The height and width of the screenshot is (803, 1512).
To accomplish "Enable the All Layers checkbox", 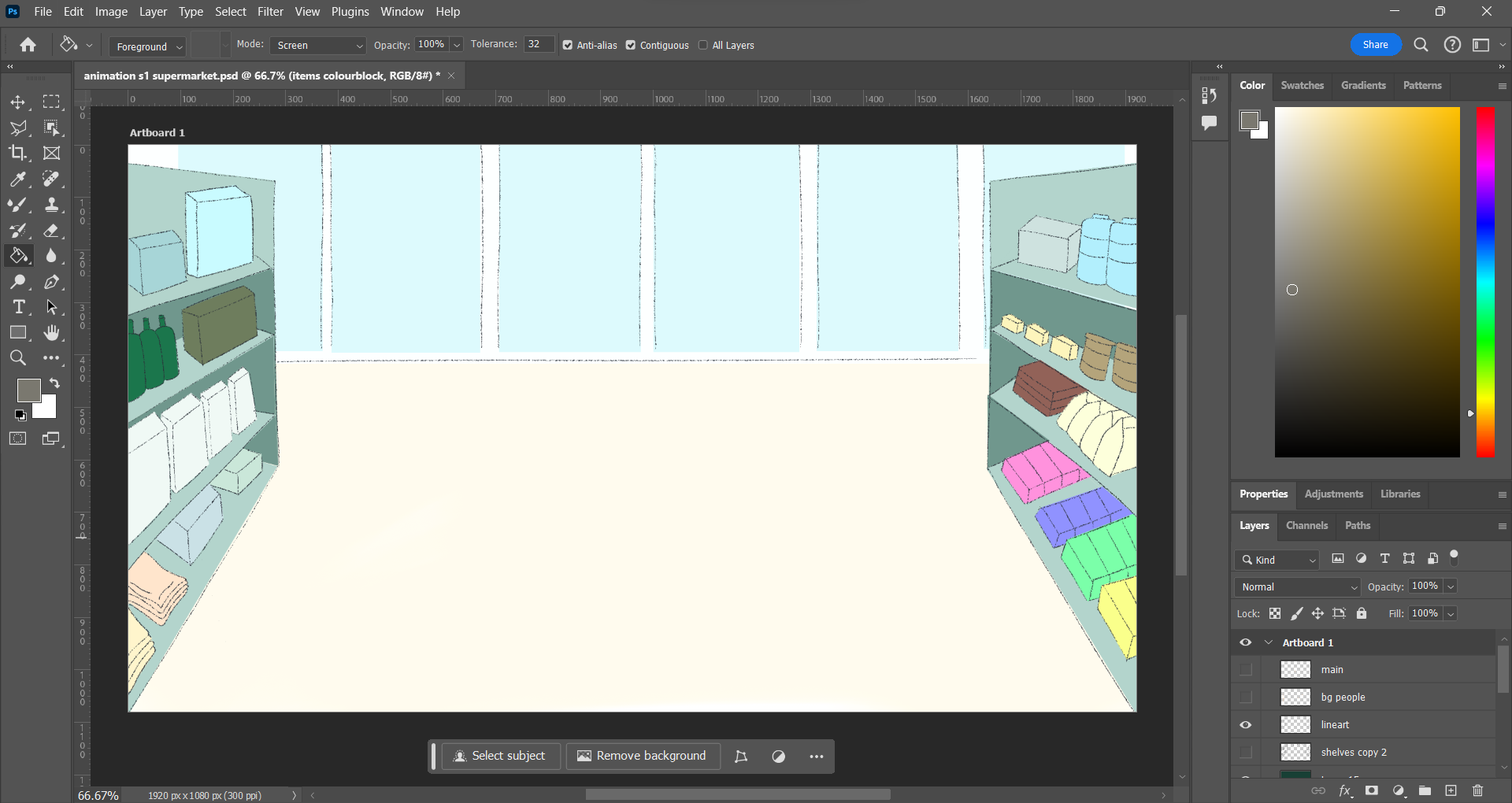I will point(703,46).
